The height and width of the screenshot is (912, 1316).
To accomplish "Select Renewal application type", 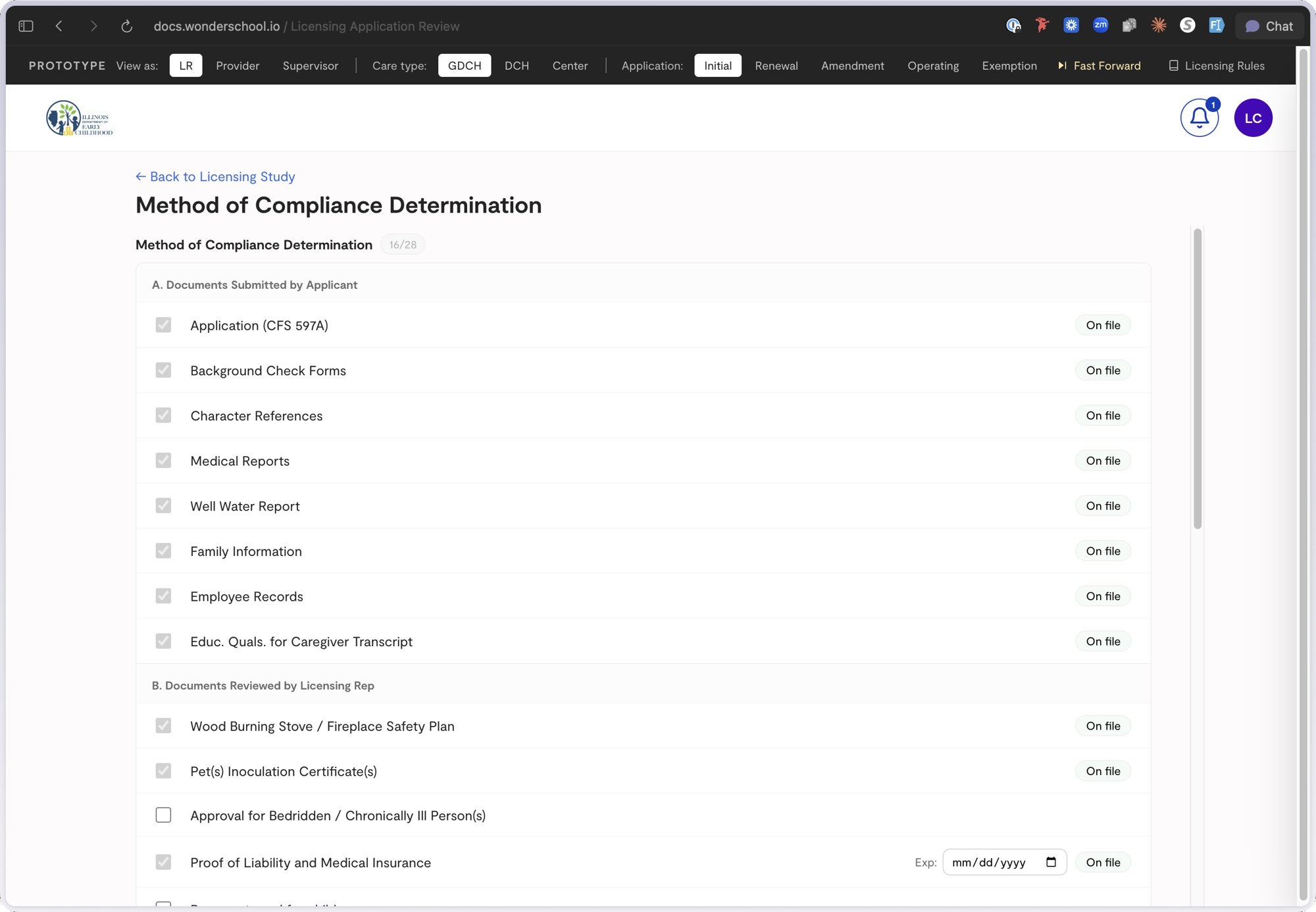I will click(776, 66).
